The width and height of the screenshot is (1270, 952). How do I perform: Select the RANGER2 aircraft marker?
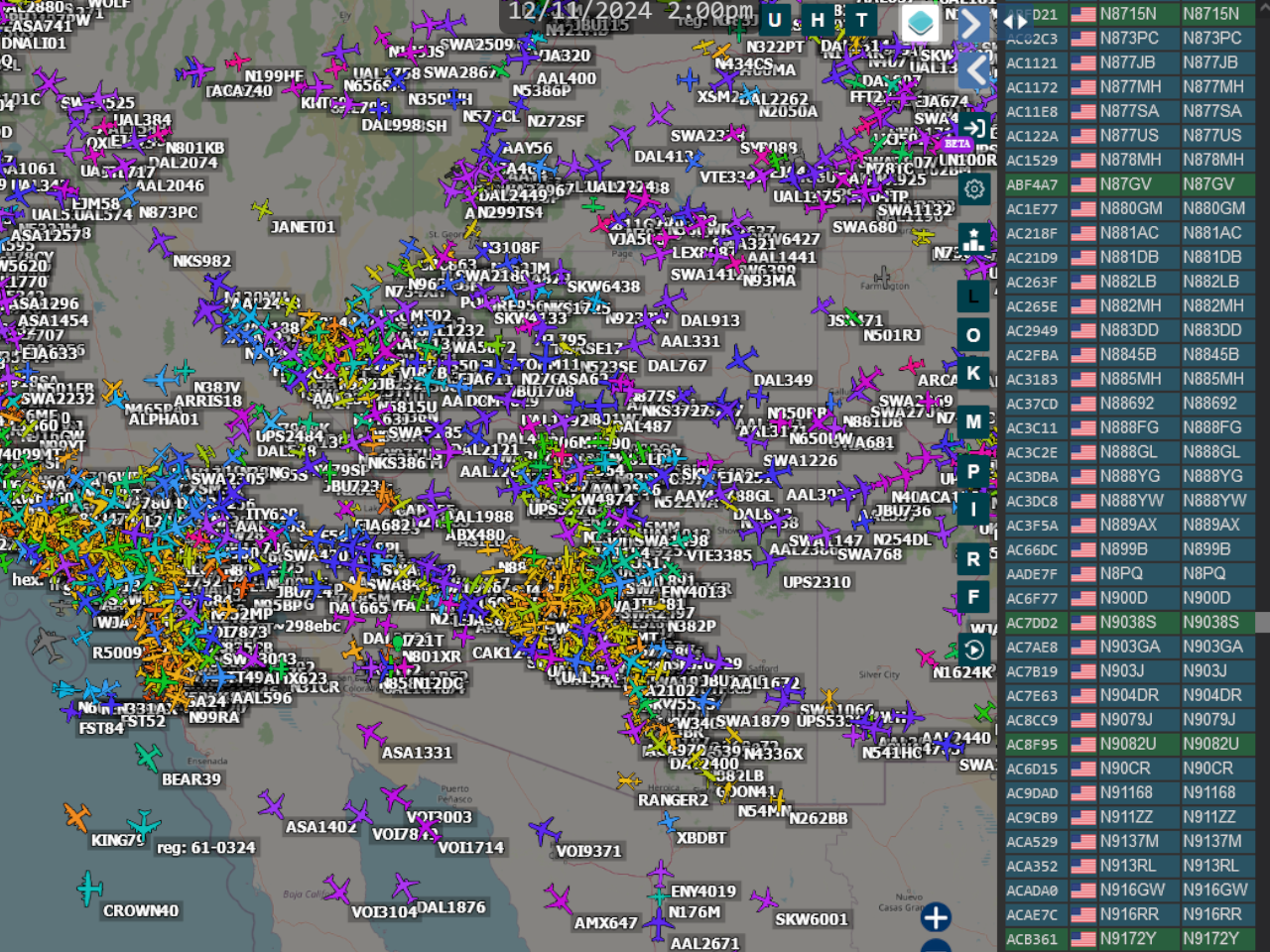pos(626,779)
